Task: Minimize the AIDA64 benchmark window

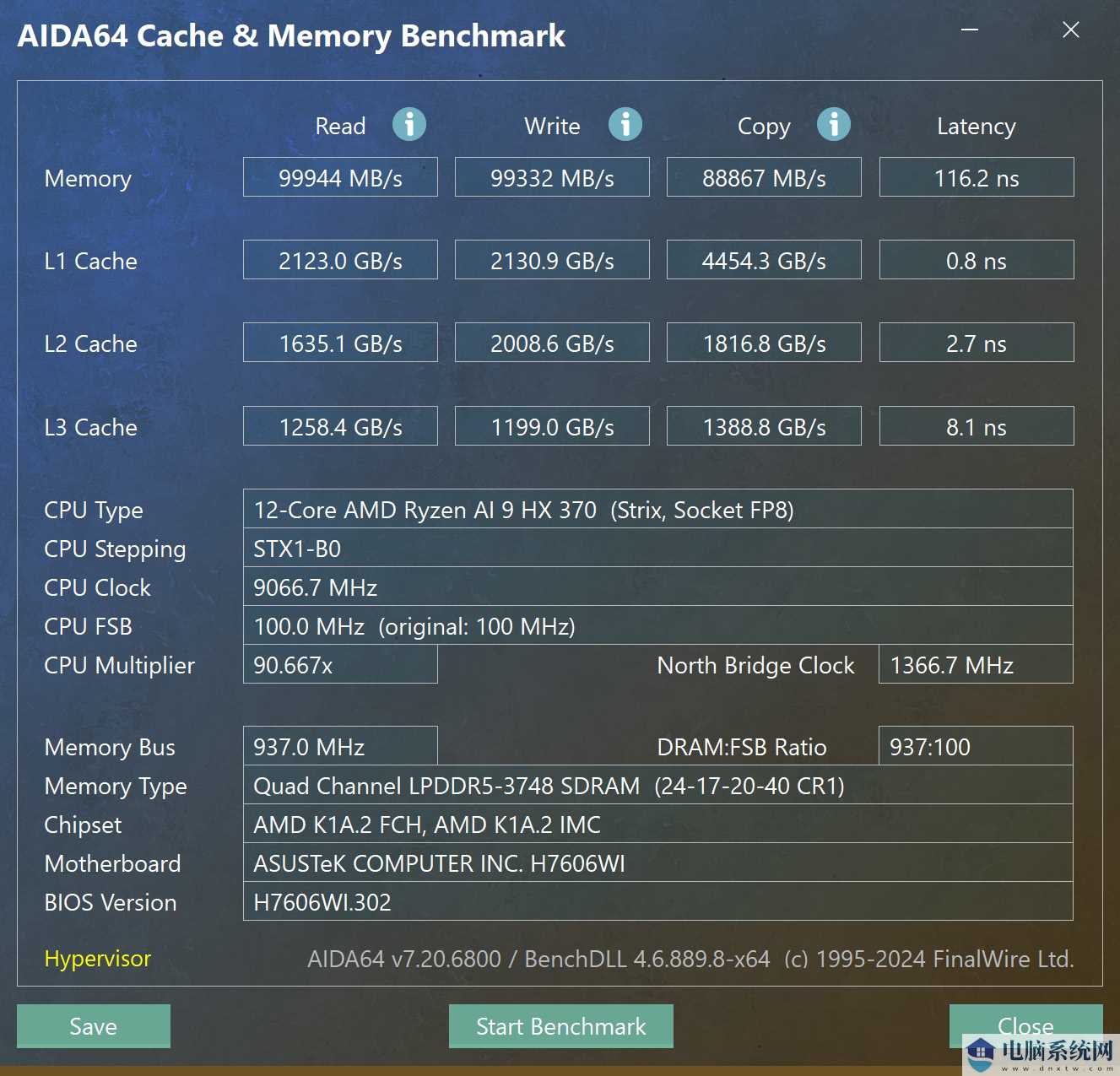Action: click(x=971, y=30)
